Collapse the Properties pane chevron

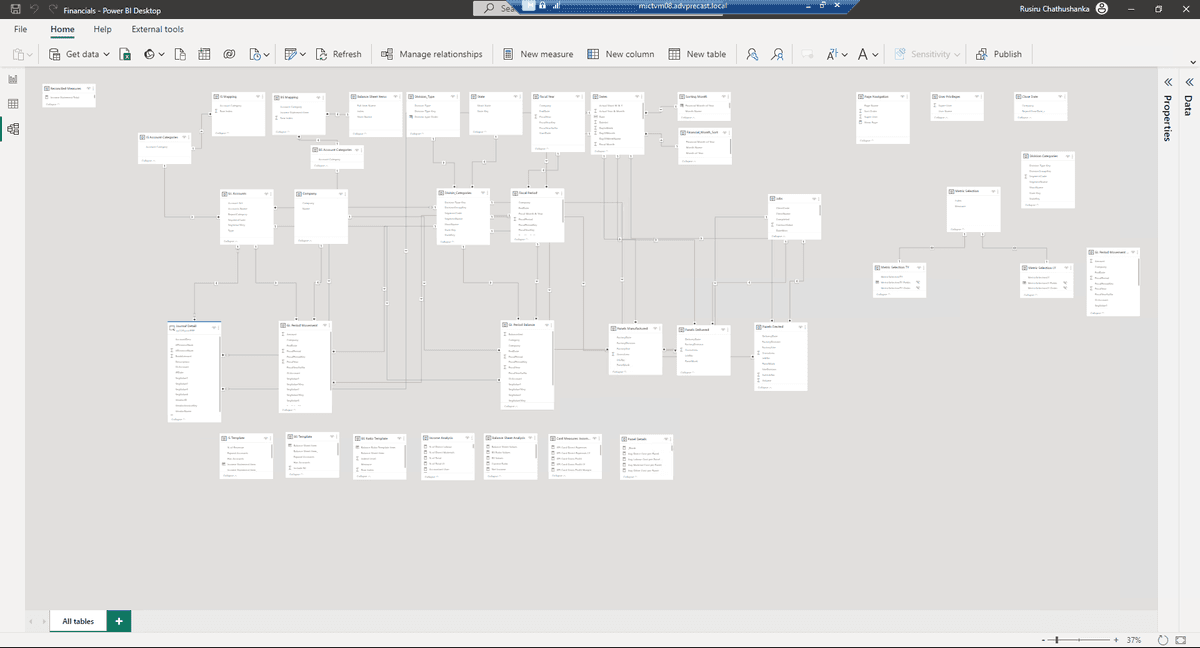tap(1167, 84)
